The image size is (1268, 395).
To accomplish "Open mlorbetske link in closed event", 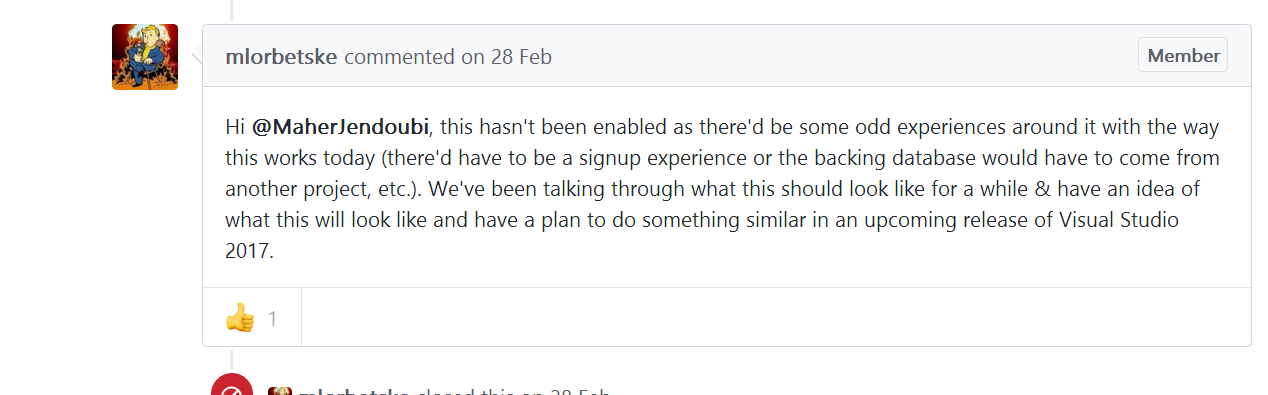I will pos(355,391).
